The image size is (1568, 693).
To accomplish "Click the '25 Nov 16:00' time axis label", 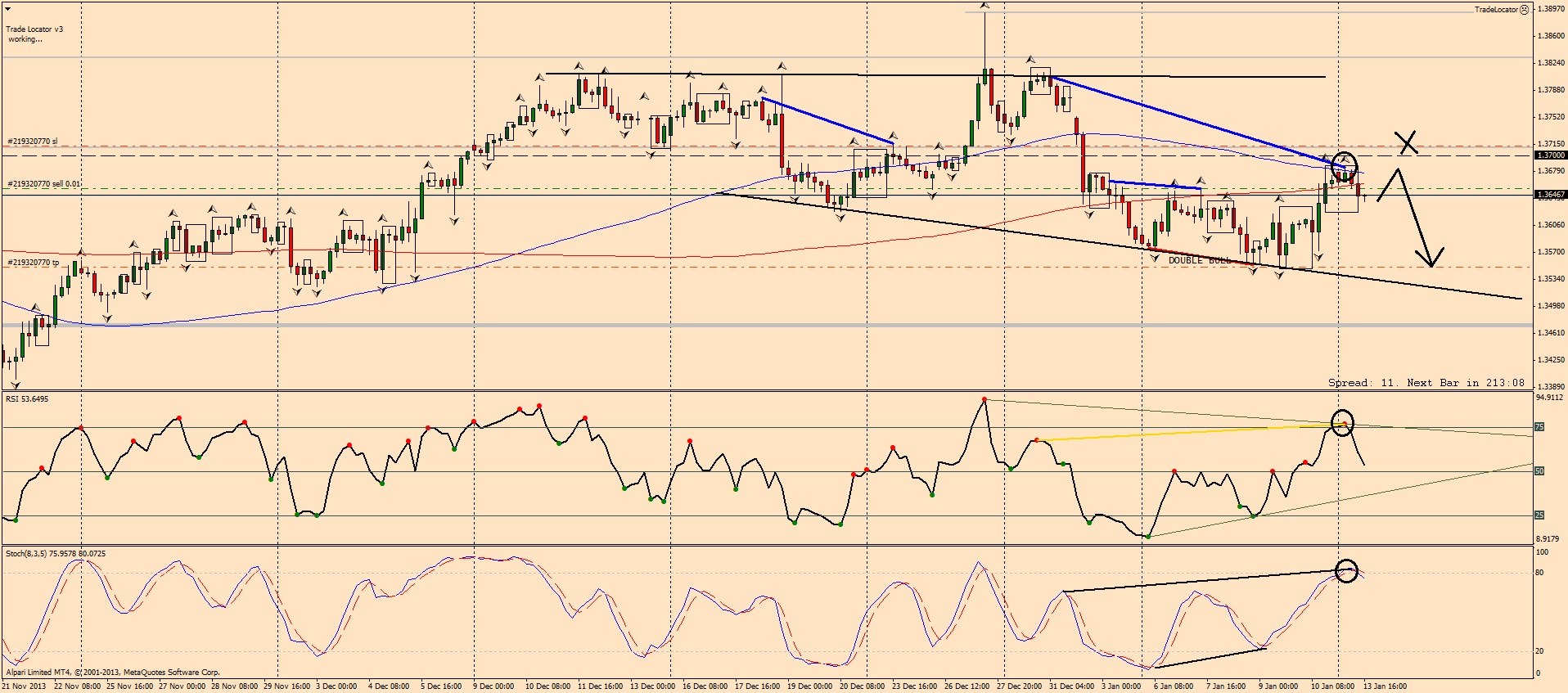I will (130, 686).
